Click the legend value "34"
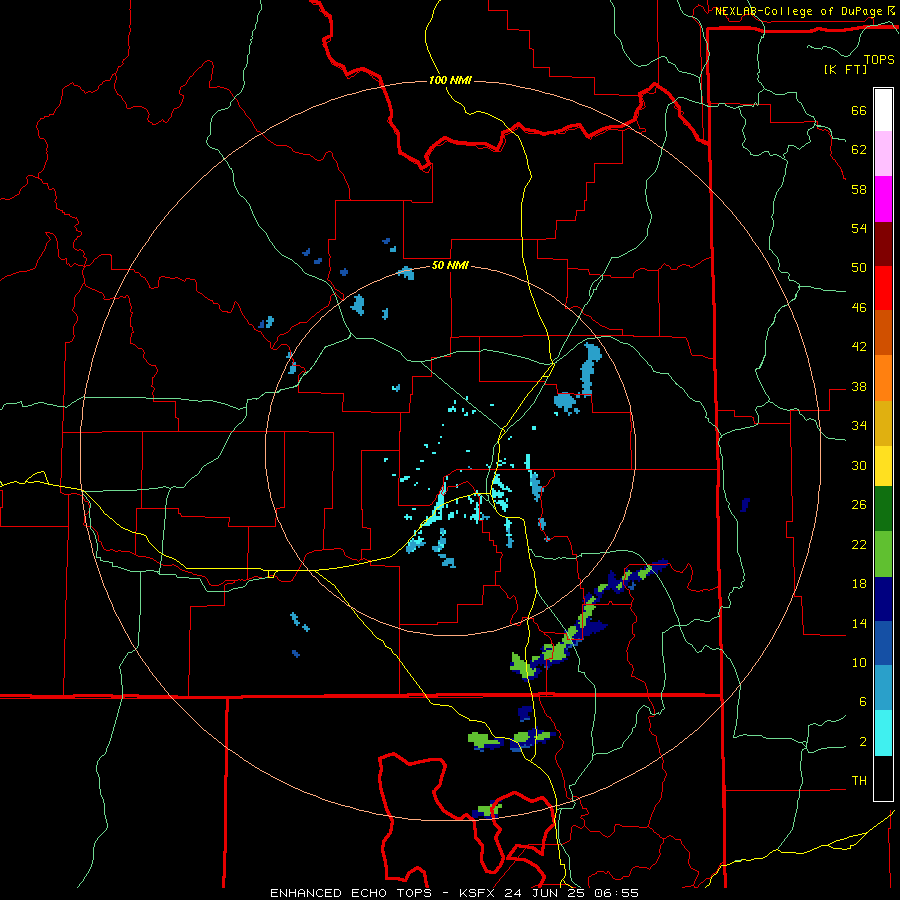900x900 pixels. (x=859, y=426)
